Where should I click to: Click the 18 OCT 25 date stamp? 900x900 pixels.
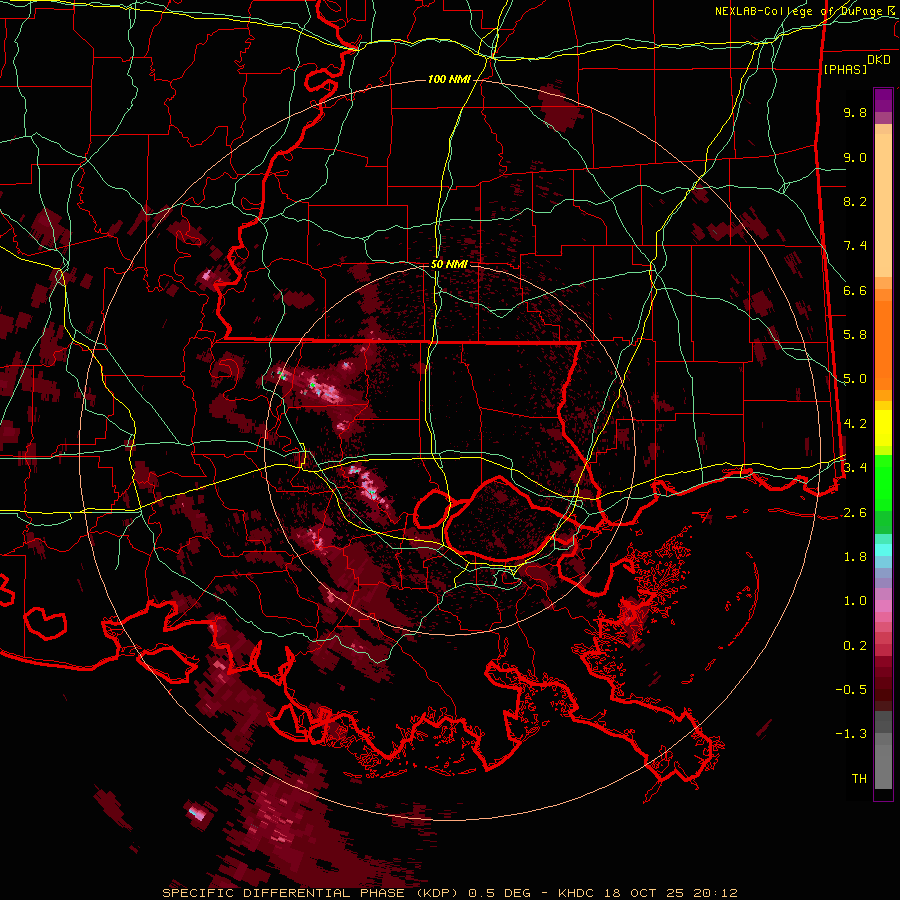[x=642, y=893]
